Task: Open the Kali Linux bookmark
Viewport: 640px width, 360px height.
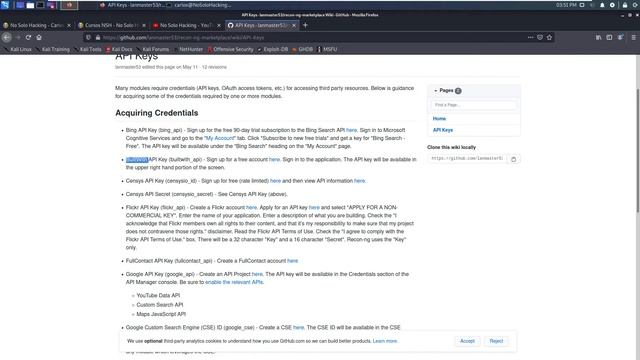Action: click(18, 49)
